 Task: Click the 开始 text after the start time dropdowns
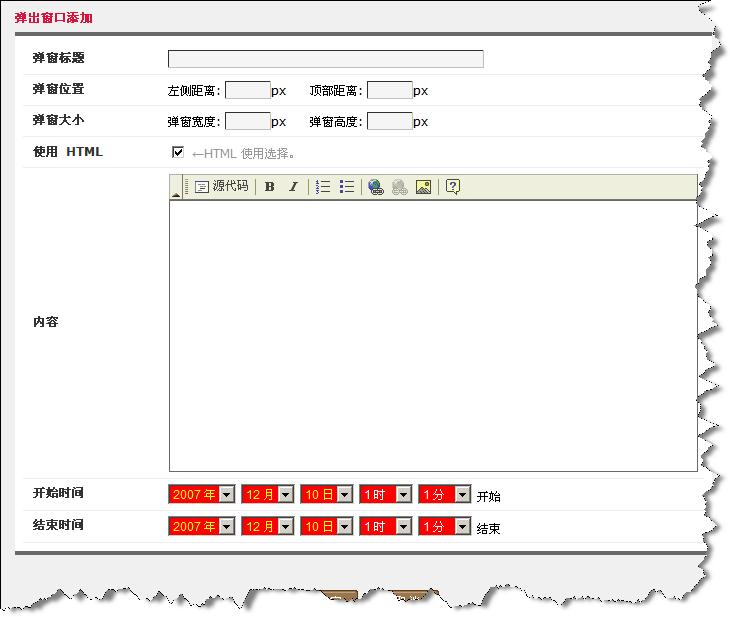[x=488, y=496]
